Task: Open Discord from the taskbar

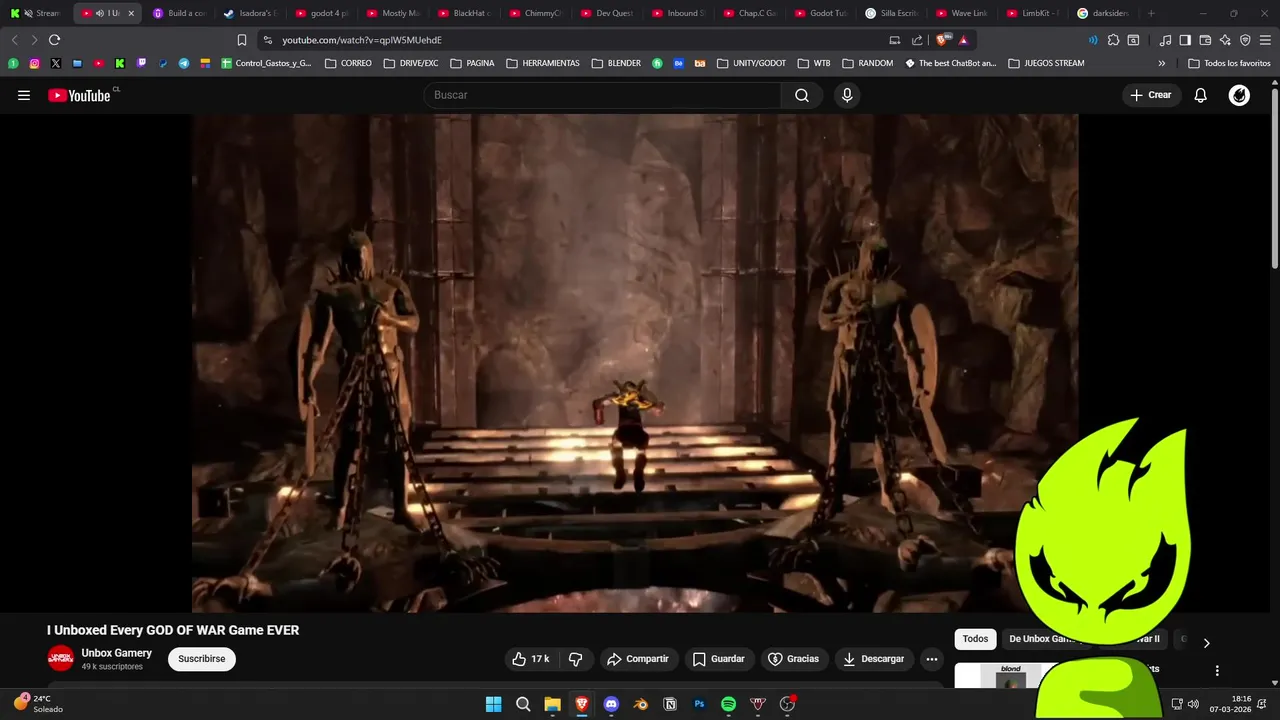Action: coord(611,704)
